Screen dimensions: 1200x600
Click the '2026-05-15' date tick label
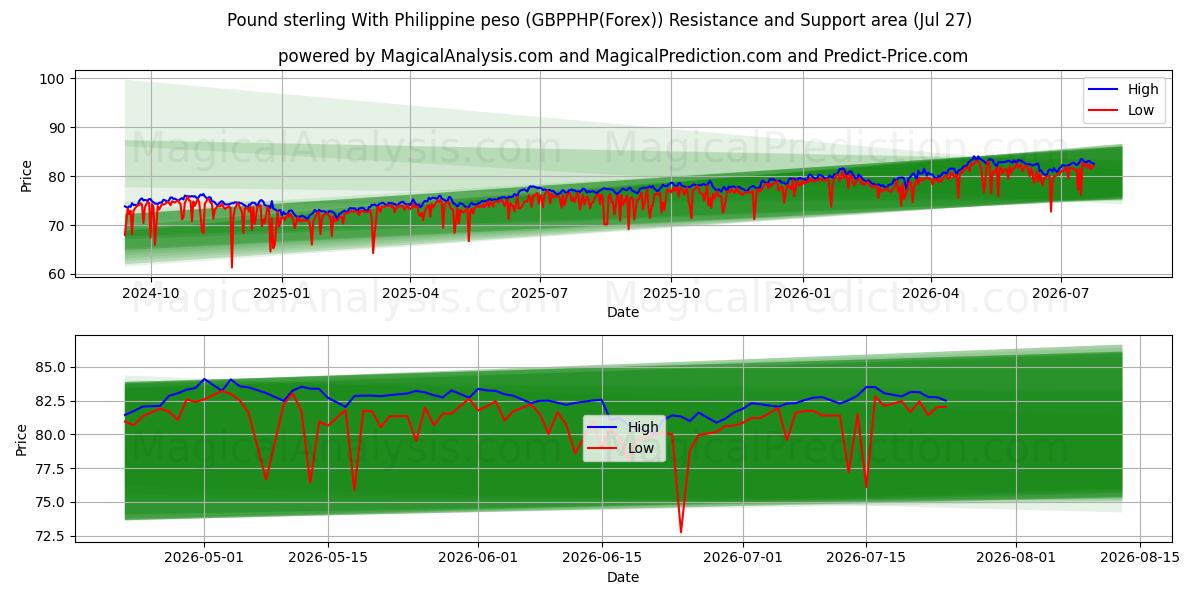pos(328,556)
